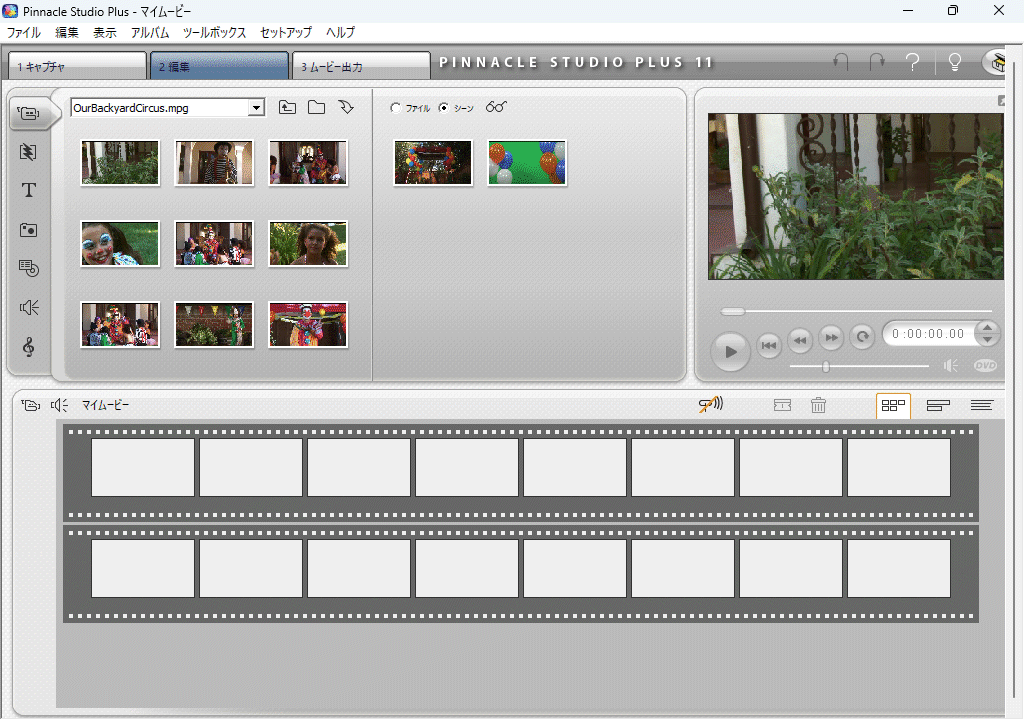Open the ツールボックス menu
This screenshot has height=720, width=1024.
pos(214,33)
